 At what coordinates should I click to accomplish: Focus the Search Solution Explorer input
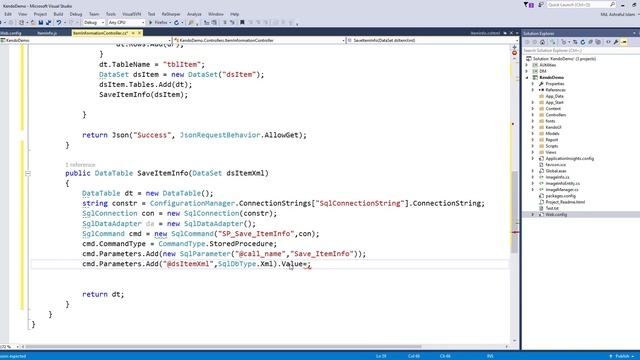pyautogui.click(x=580, y=51)
